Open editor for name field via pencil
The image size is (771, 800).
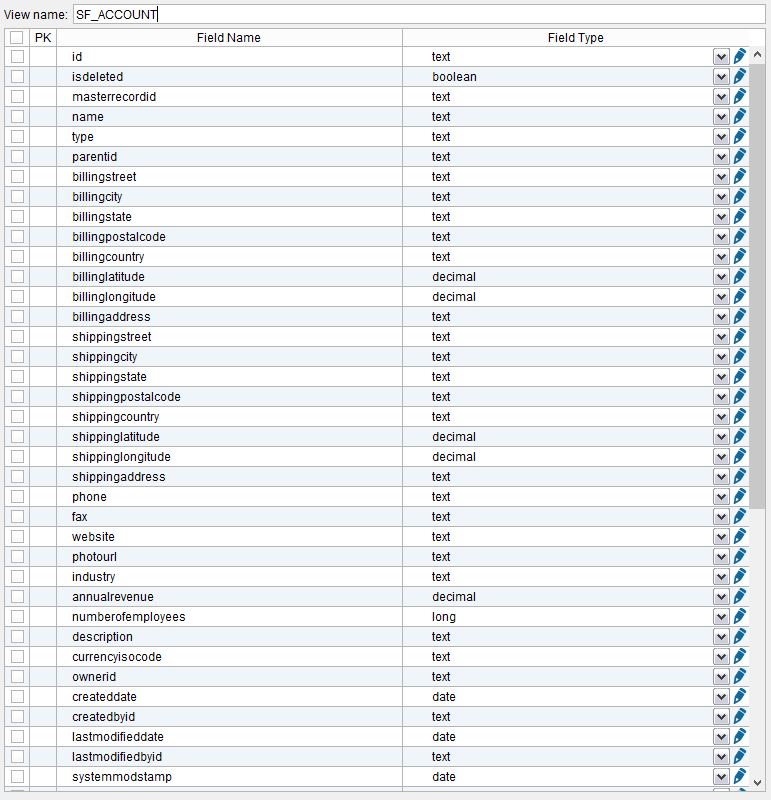[x=739, y=116]
